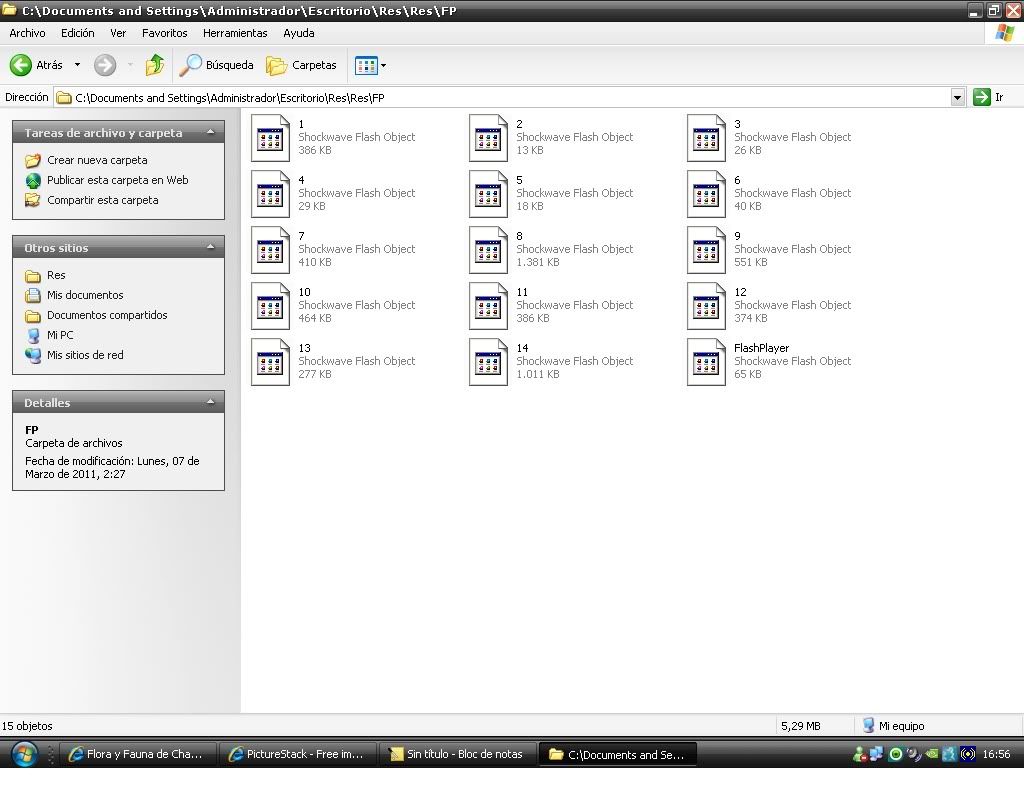Screen dimensions: 1024x795
Task: Select Flash file icon named 13
Action: pyautogui.click(x=270, y=363)
